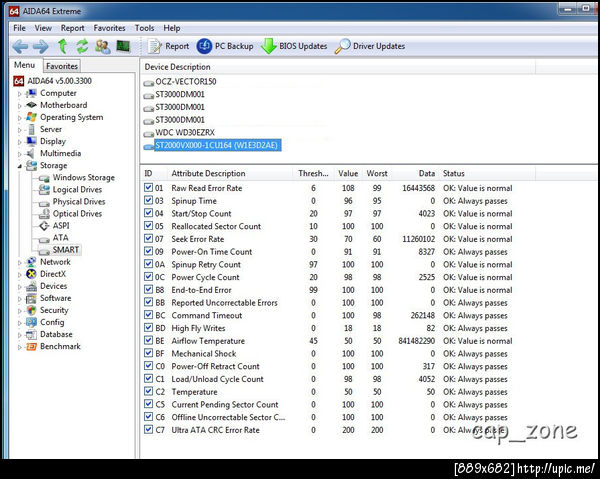This screenshot has height=479, width=600.
Task: Expand the Config tree node
Action: [20, 323]
